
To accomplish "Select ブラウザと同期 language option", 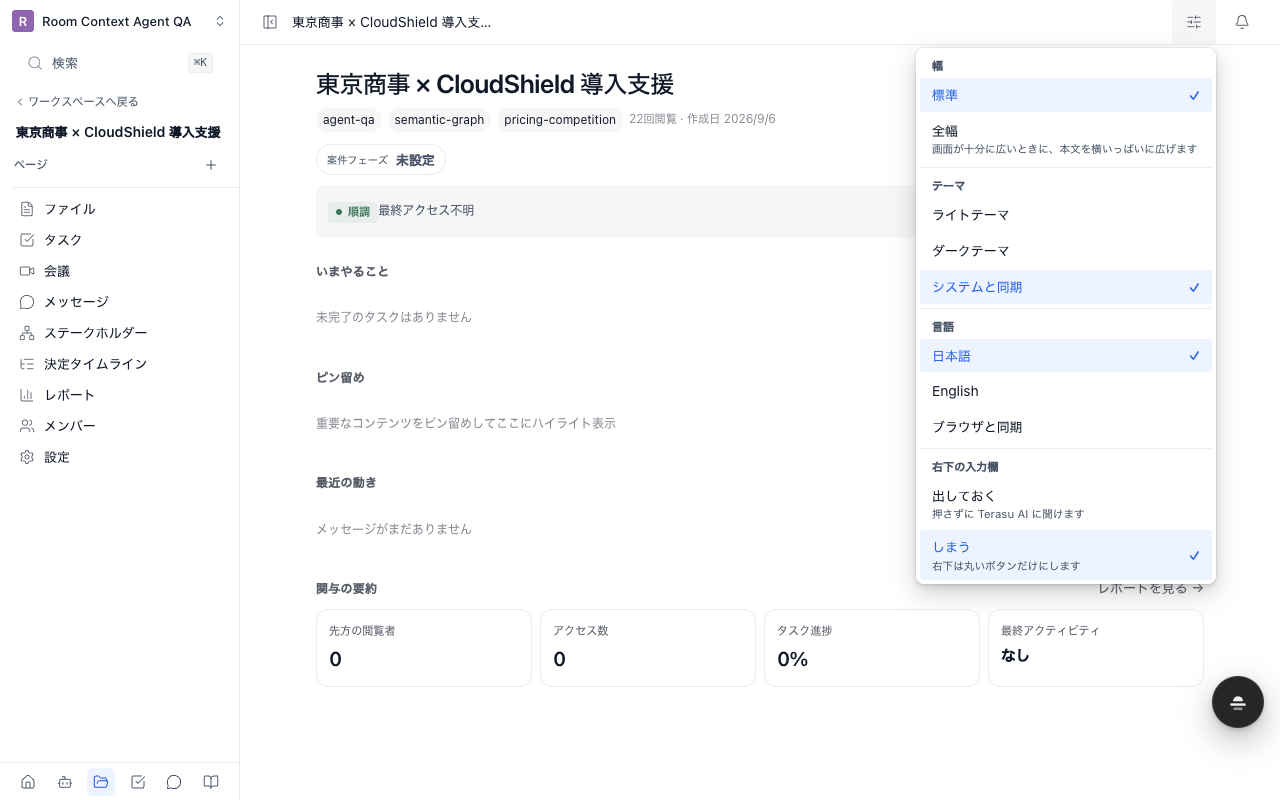I will (x=1066, y=427).
